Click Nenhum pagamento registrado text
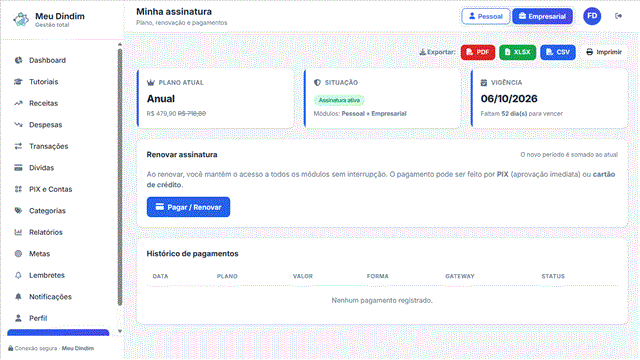This screenshot has width=640, height=360. (382, 300)
